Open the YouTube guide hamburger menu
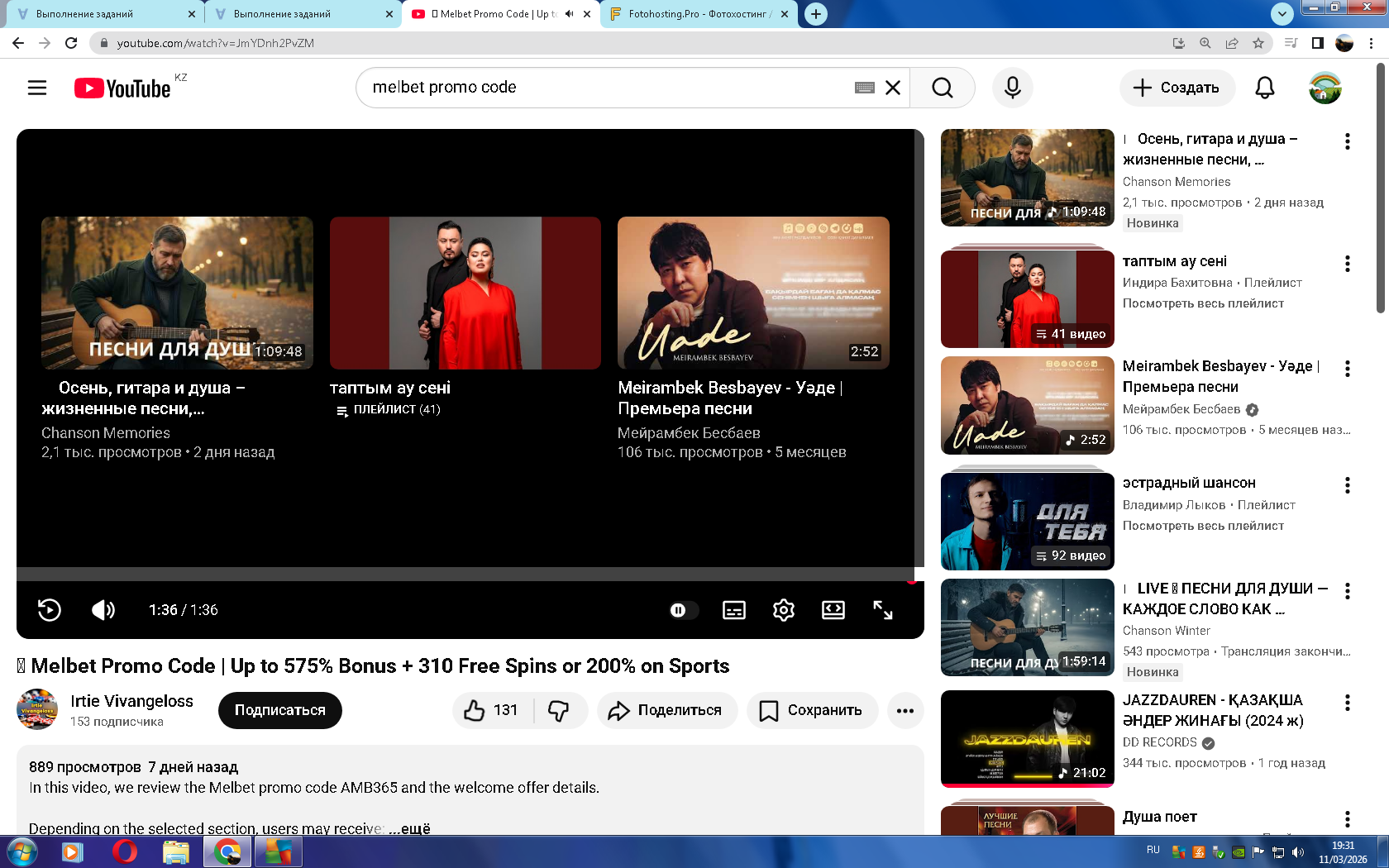 pos(37,88)
